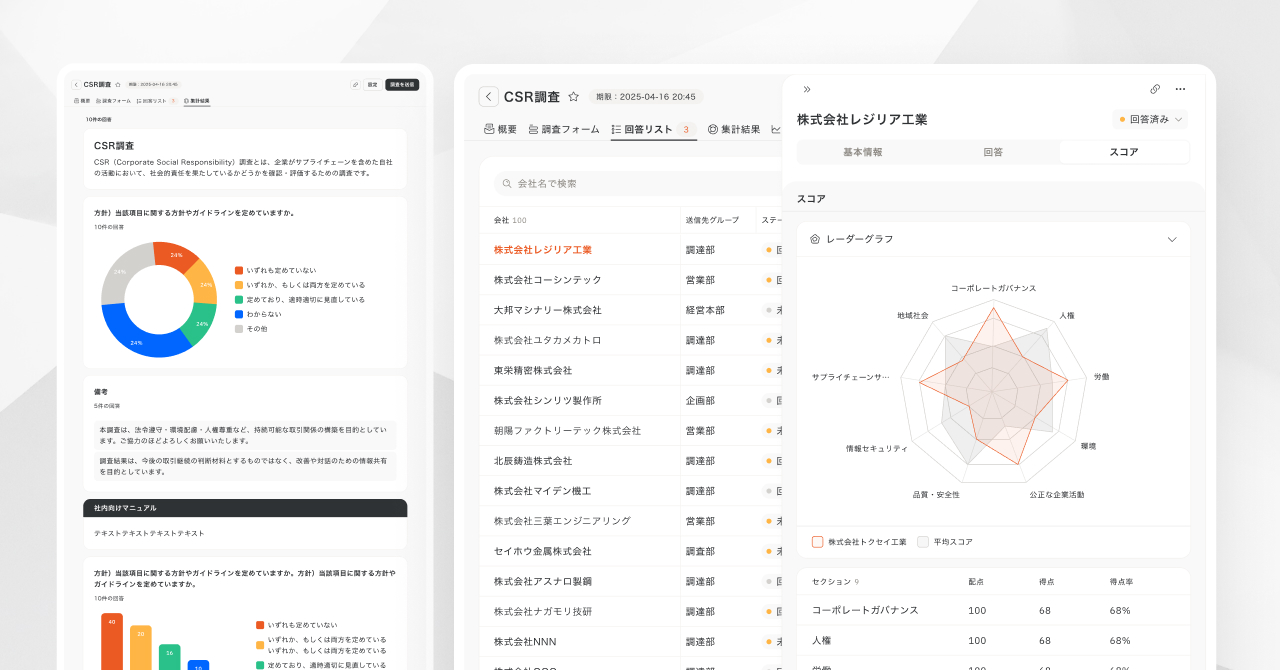This screenshot has width=1280, height=670.
Task: Copy link using the detail panel link icon
Action: click(x=1155, y=89)
